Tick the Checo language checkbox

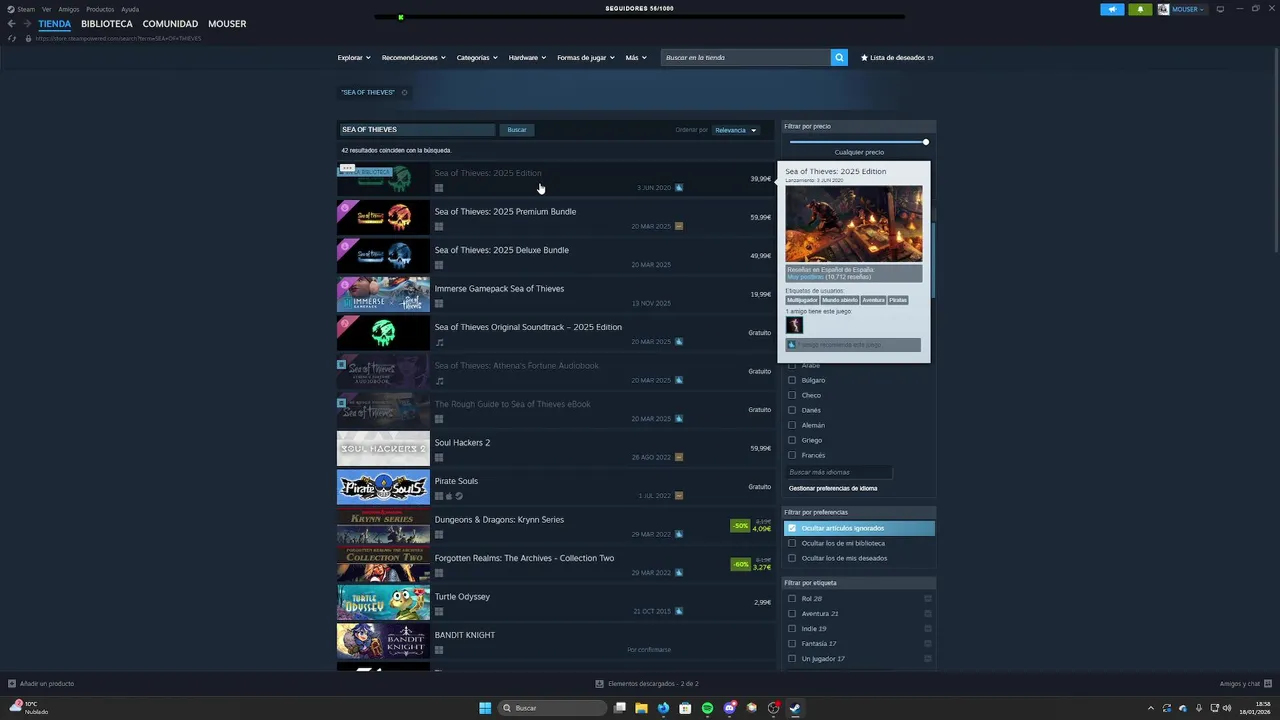[x=792, y=395]
